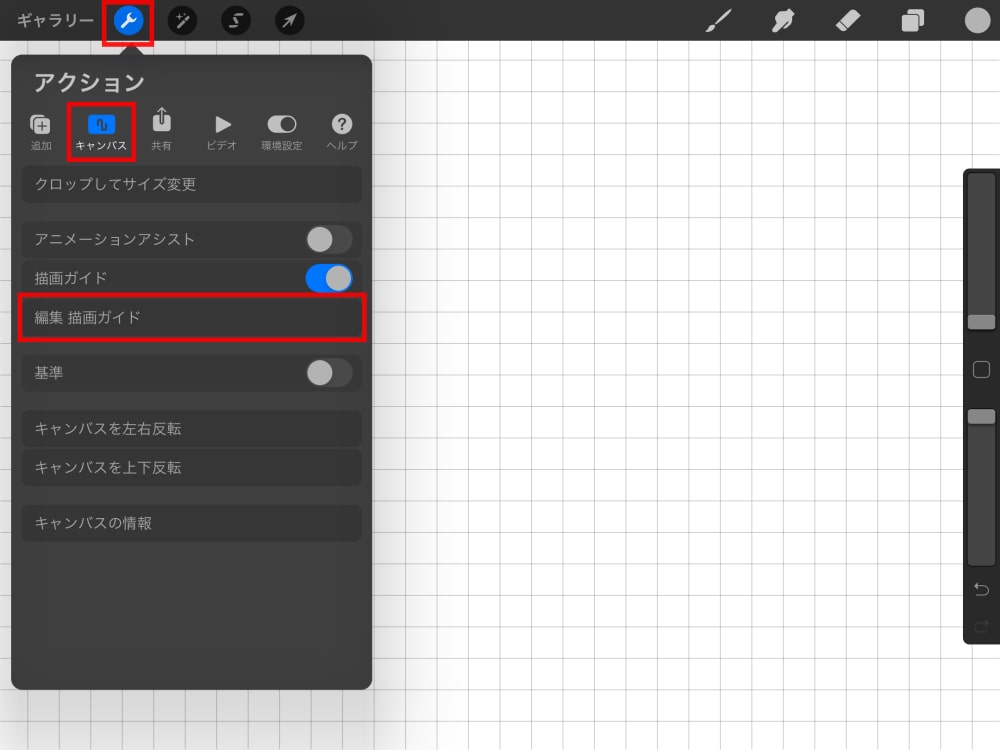1000x750 pixels.
Task: Select クロップしてサイズ変更
Action: [191, 184]
